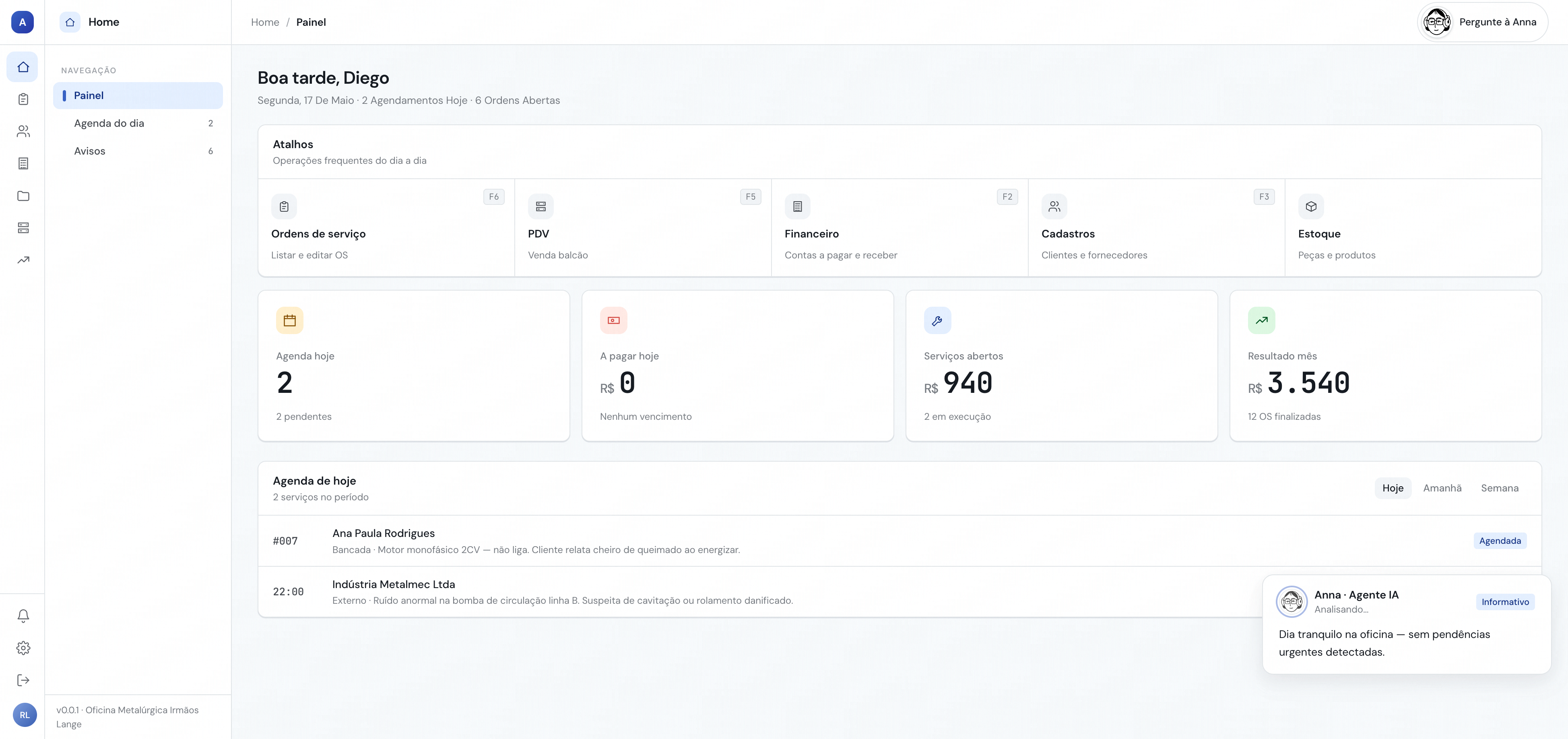Click the logout icon
1568x739 pixels.
pos(23,681)
